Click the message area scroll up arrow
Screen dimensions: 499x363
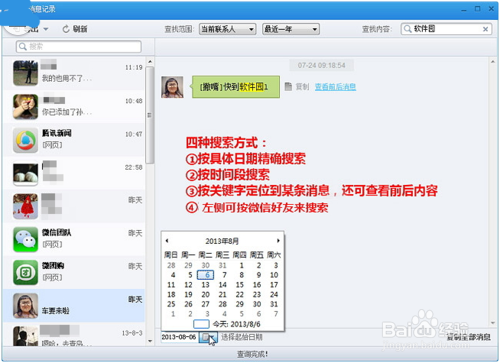tap(493, 62)
